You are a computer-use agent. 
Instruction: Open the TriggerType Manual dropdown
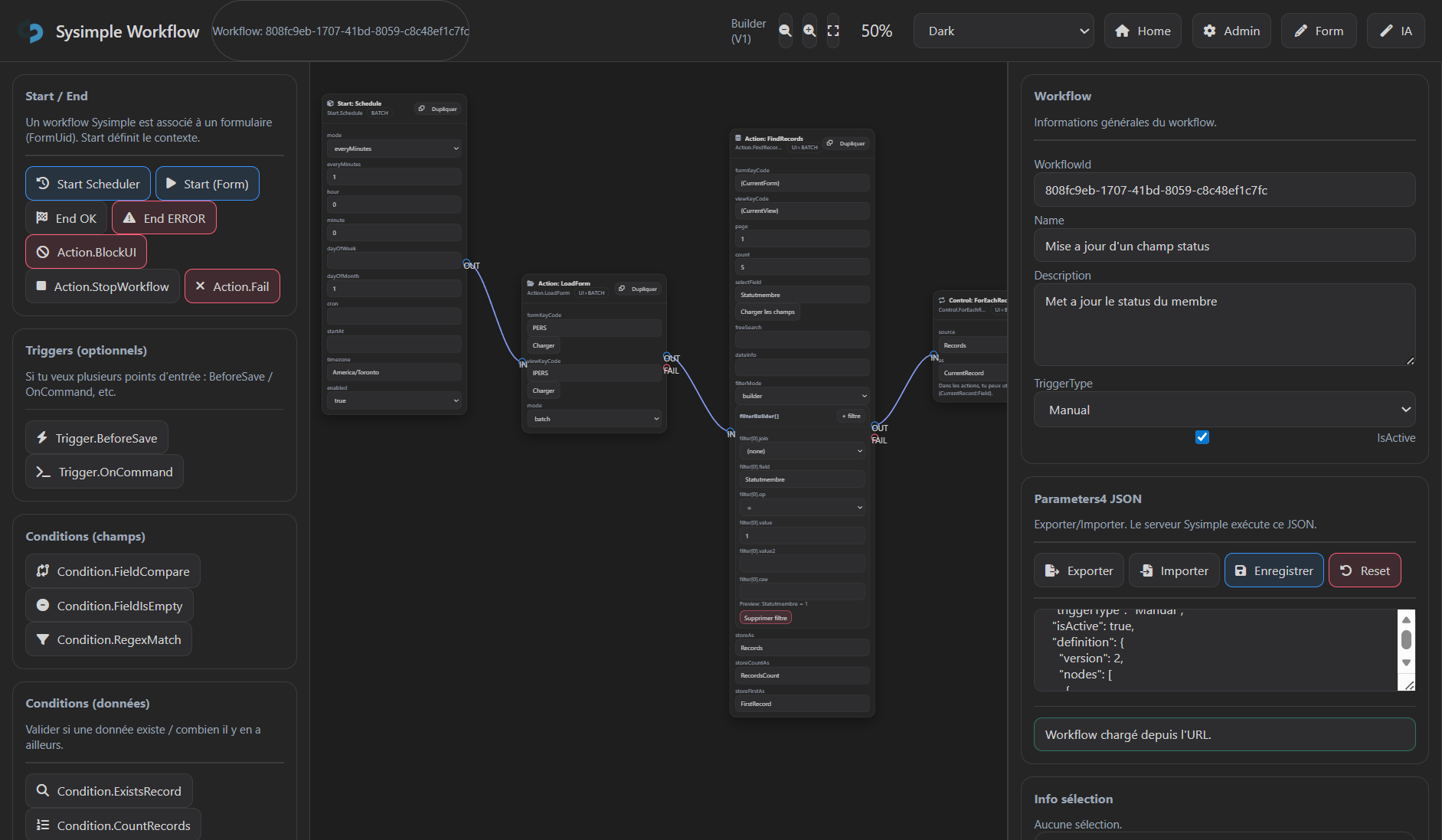click(1225, 410)
